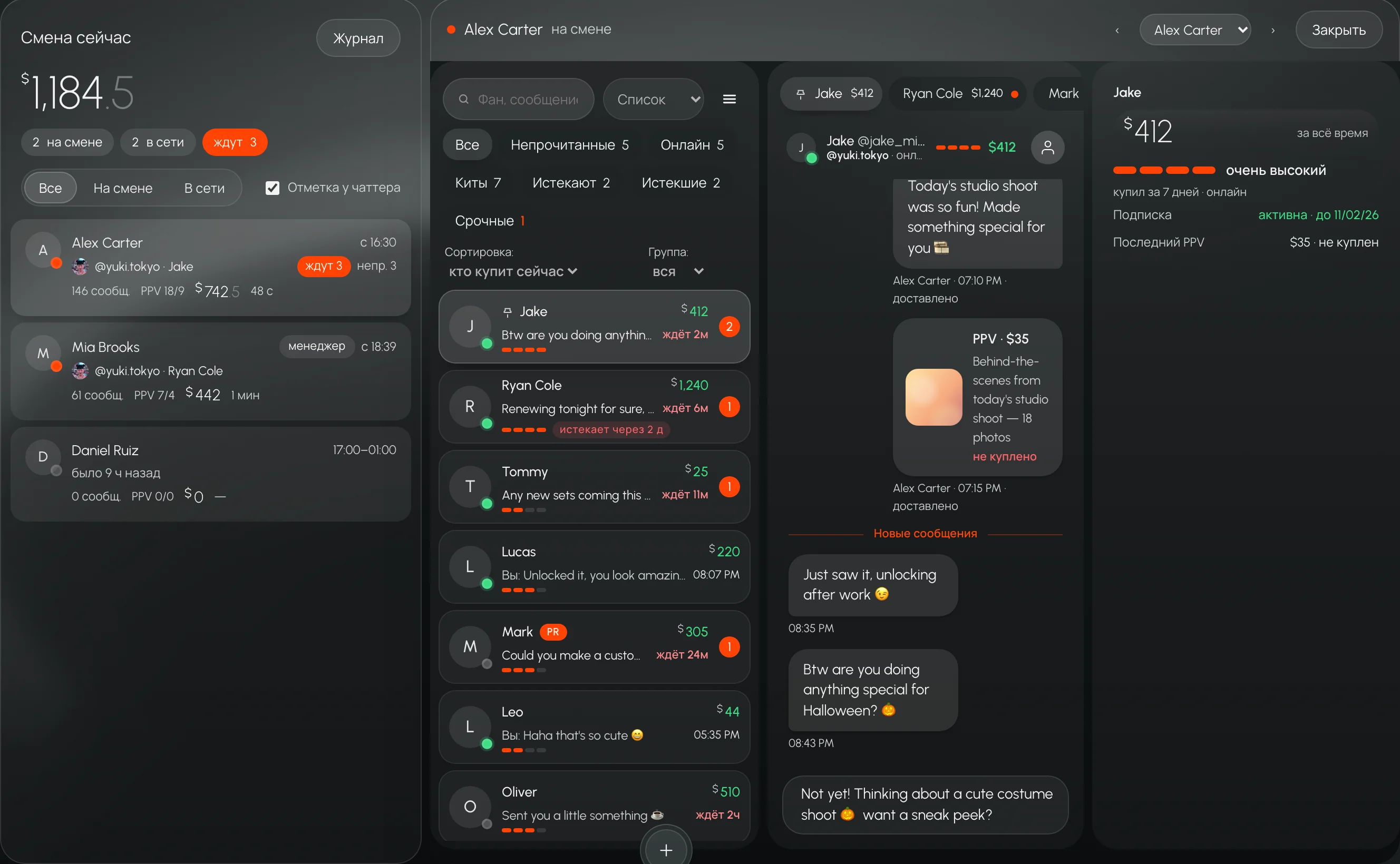This screenshot has width=1400, height=864.
Task: Click Alex Carter's avatar in shift list
Action: (x=43, y=250)
